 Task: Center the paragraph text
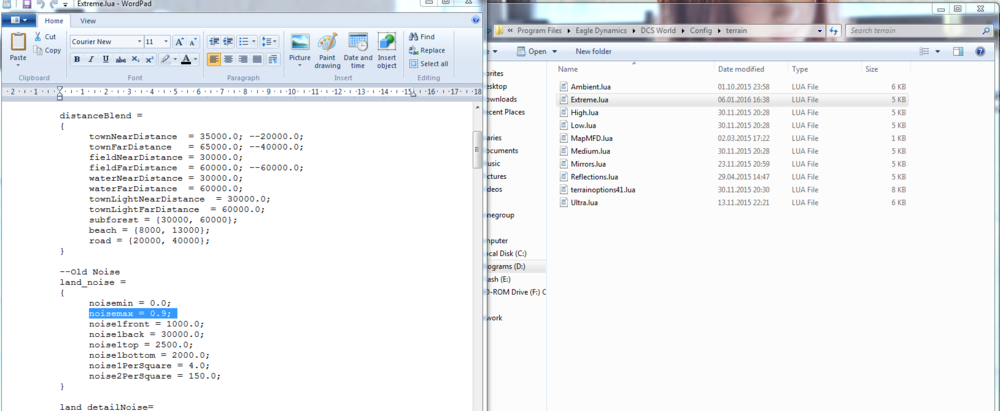pyautogui.click(x=228, y=59)
